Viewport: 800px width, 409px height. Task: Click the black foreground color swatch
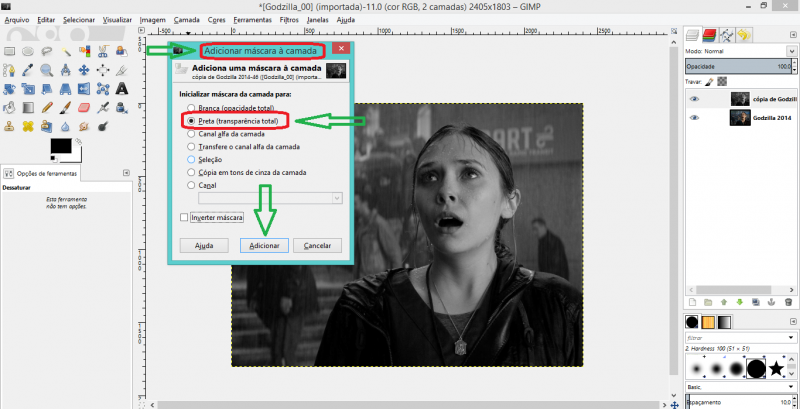pos(62,147)
